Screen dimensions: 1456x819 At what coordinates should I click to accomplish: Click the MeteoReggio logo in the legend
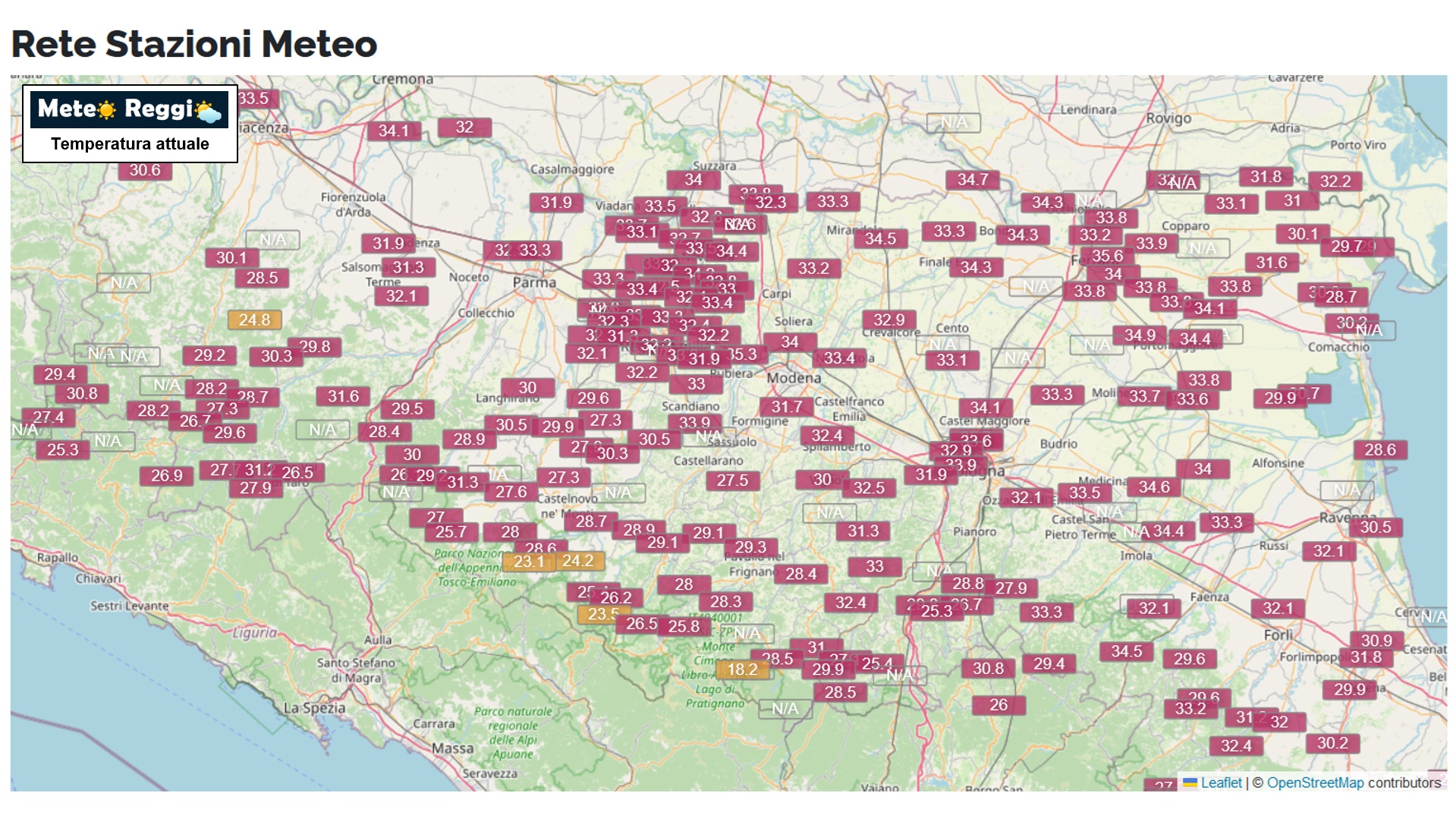pos(130,110)
